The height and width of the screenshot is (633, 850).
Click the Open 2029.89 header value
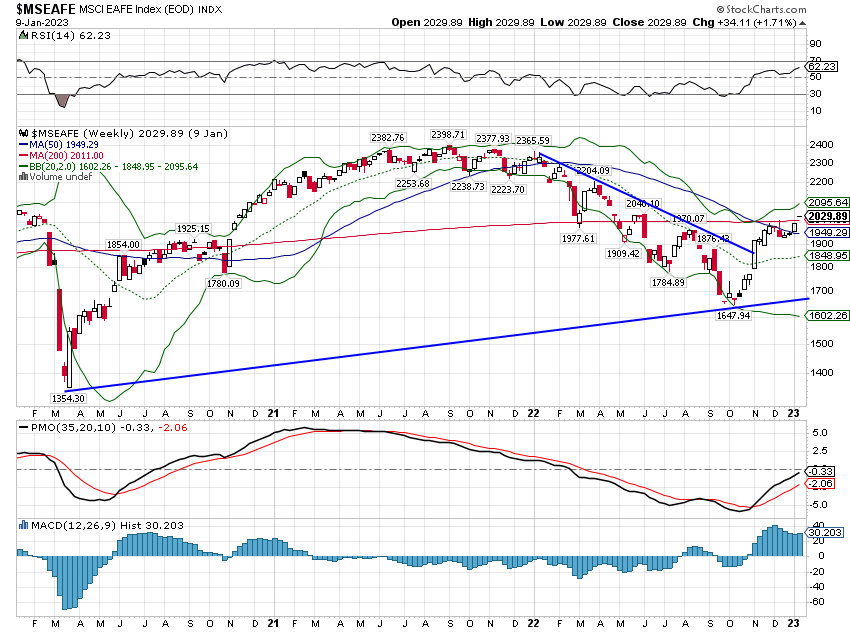427,22
